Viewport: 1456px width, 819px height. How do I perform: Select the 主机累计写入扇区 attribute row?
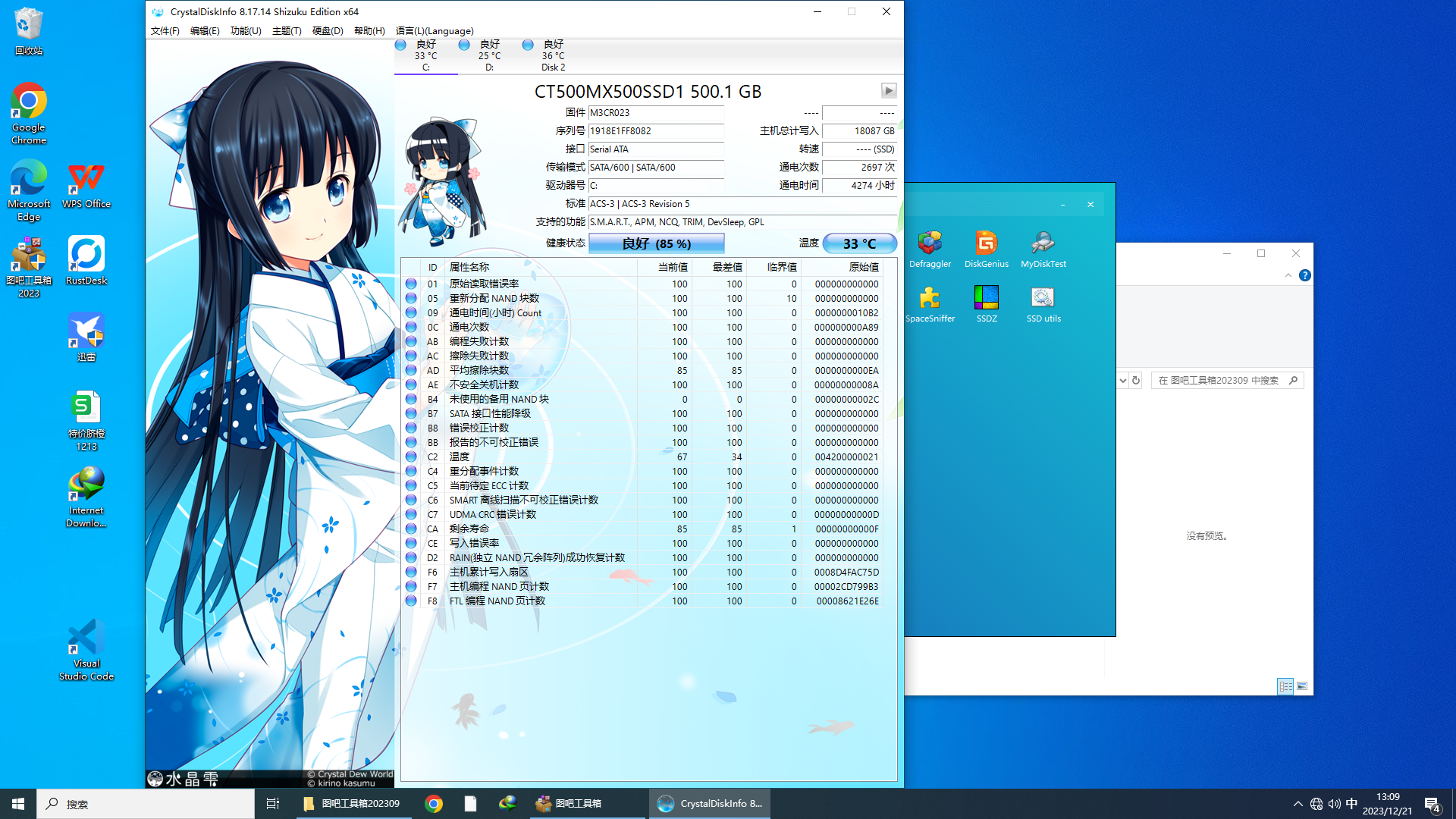tap(643, 572)
